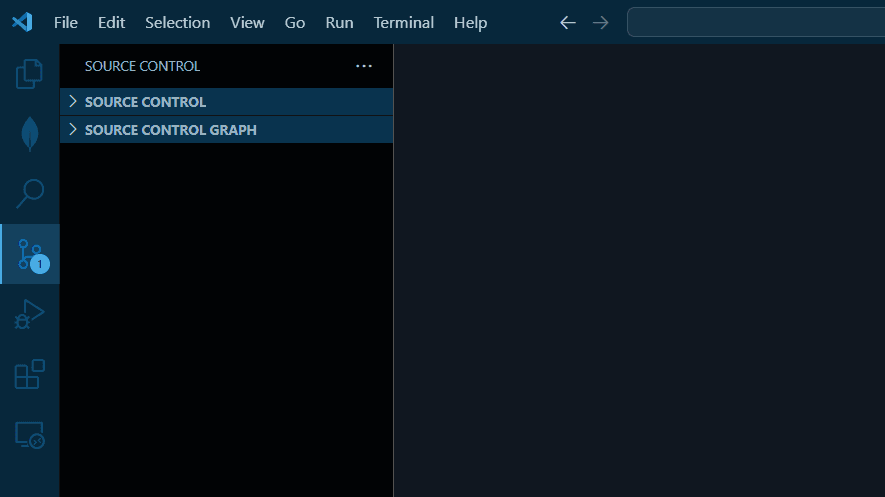885x497 pixels.
Task: Expand the SOURCE CONTROL section
Action: (226, 102)
